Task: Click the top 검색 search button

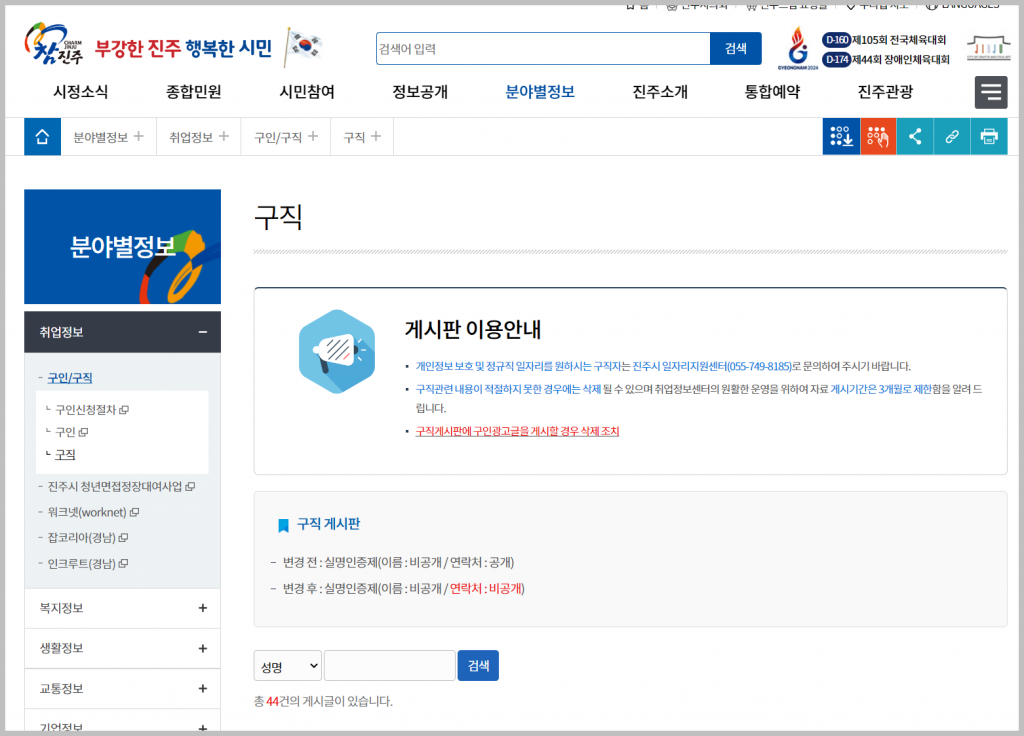Action: coord(735,48)
